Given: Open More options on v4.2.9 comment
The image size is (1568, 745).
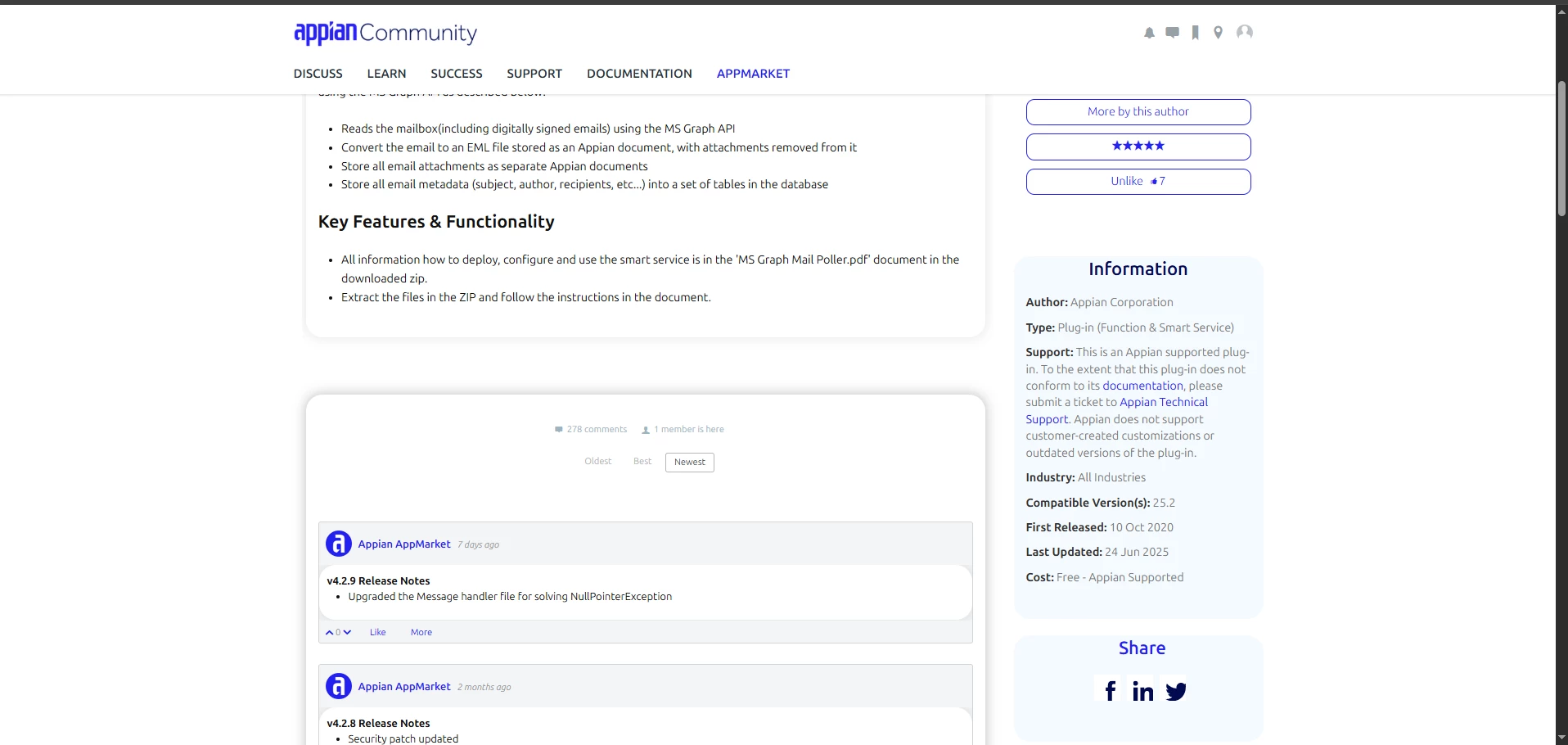Looking at the screenshot, I should [421, 633].
